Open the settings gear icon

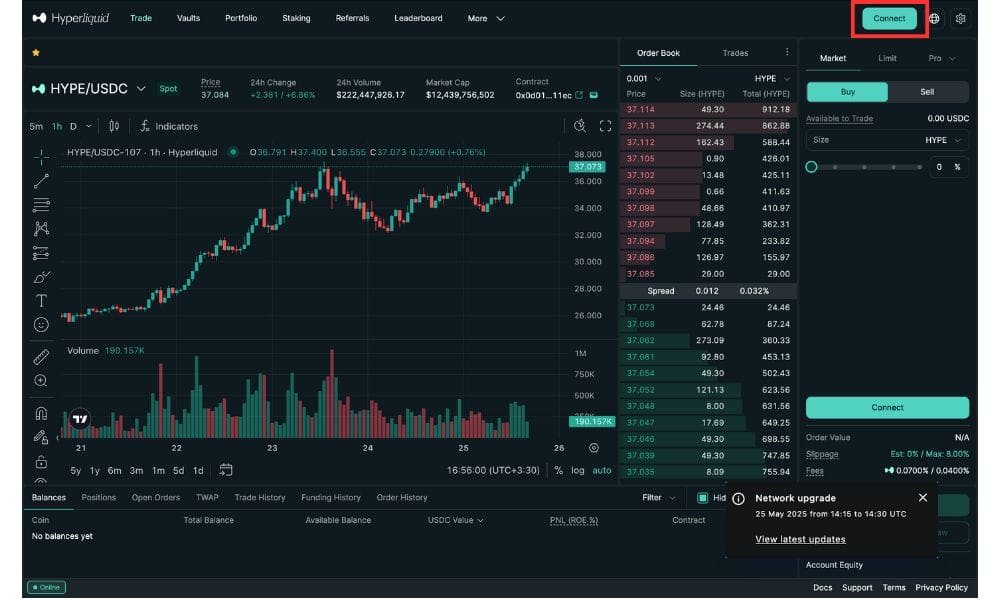click(x=960, y=18)
